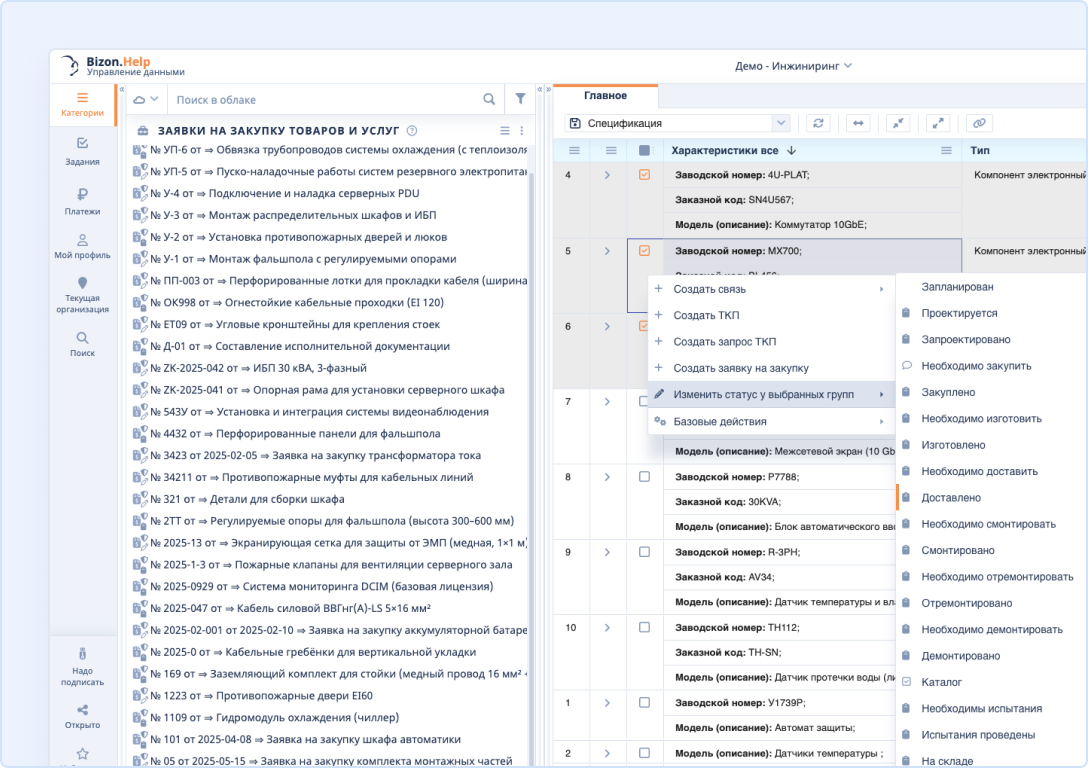
Task: Open the Задания section in sidebar
Action: tap(82, 151)
